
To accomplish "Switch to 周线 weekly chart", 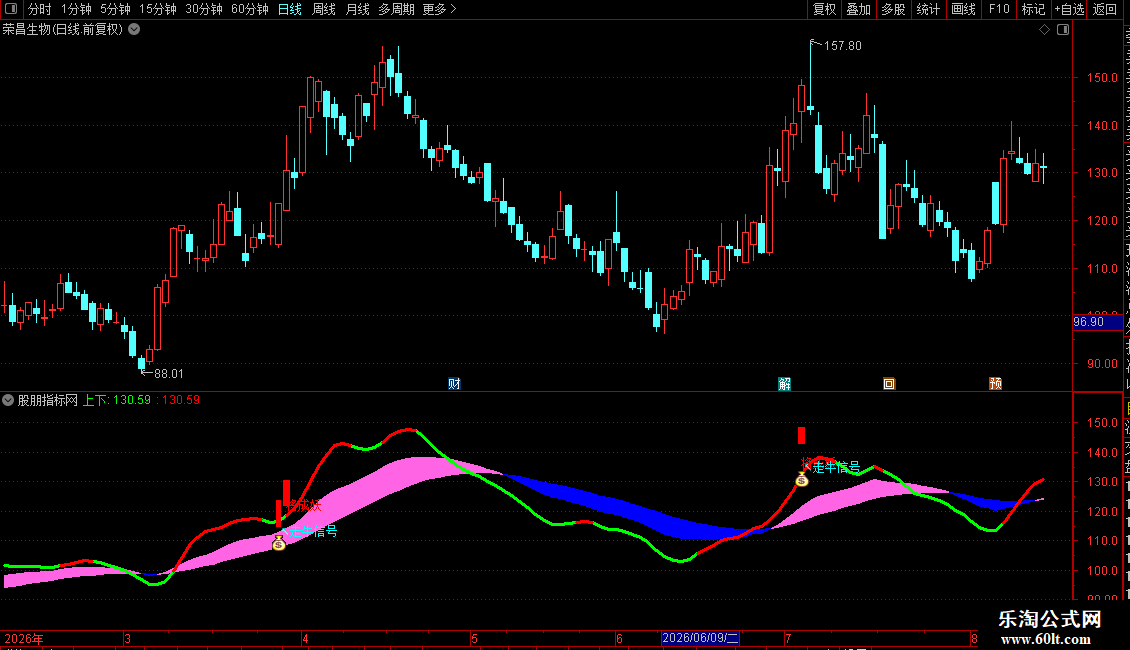I will coord(324,9).
